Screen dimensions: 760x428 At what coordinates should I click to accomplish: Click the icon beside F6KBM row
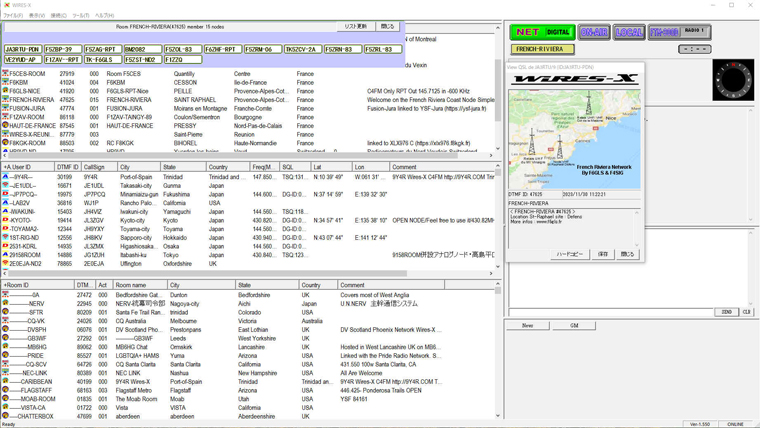pos(5,82)
